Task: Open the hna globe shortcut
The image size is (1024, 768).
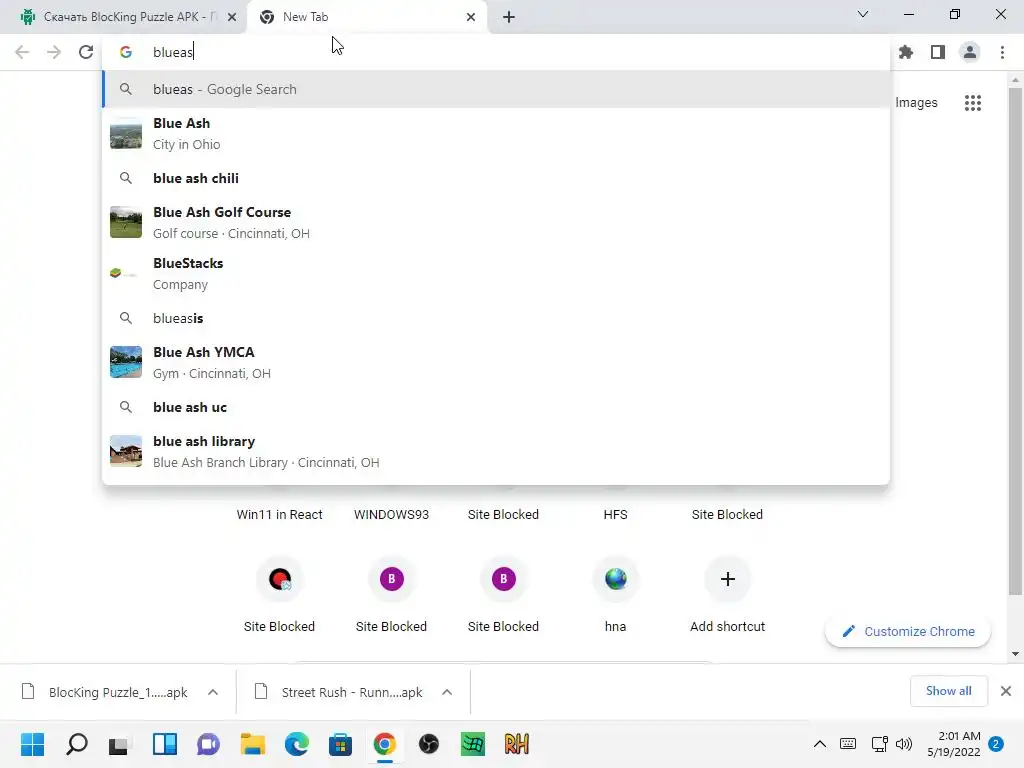Action: pyautogui.click(x=615, y=579)
